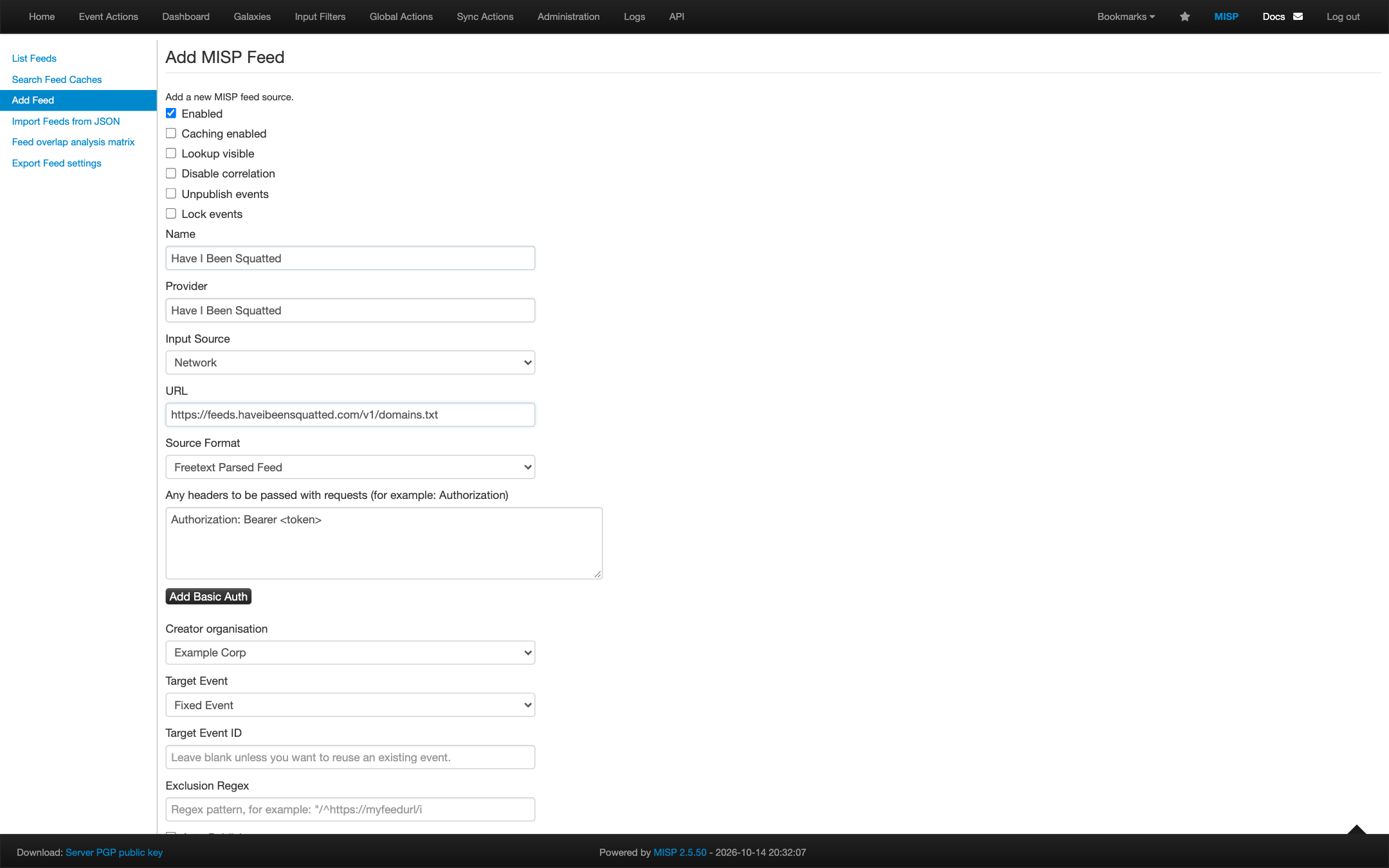Click into the Name field
This screenshot has height=868, width=1389.
coord(350,258)
